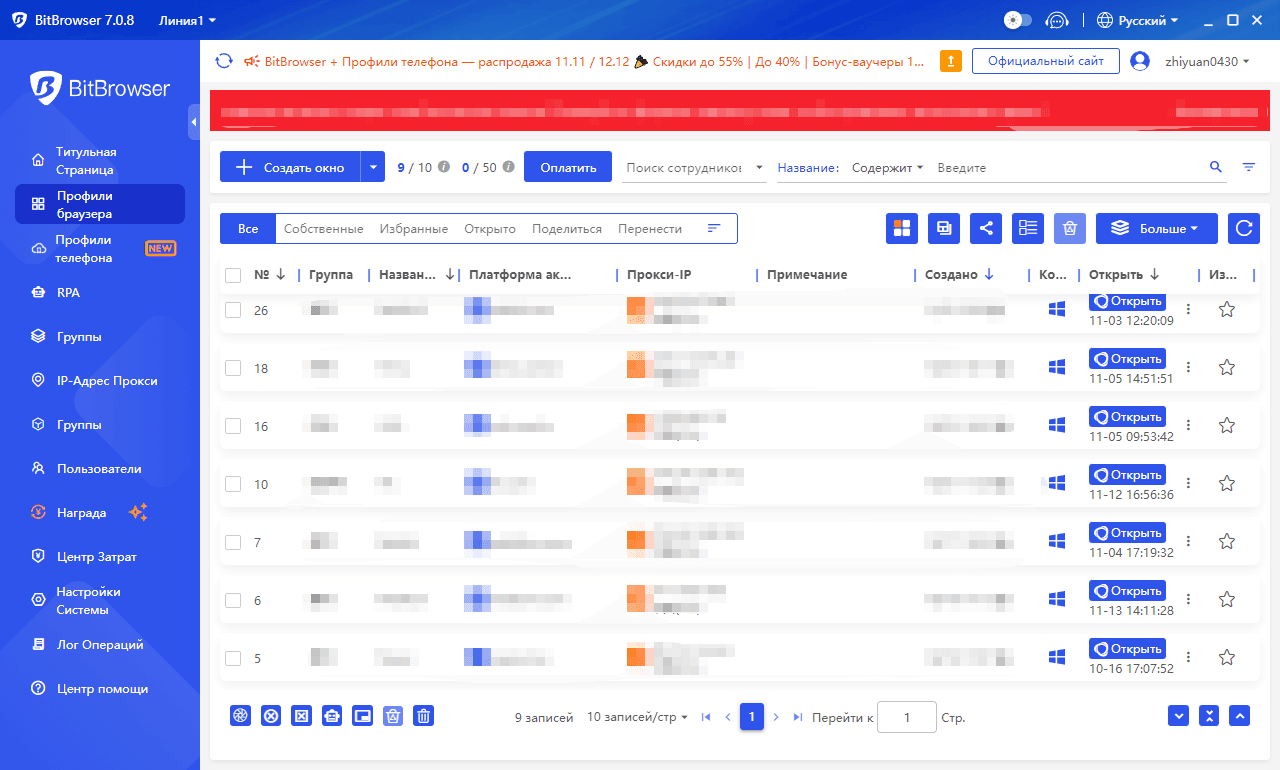Open the 10 записей/стр page size dropdown

(637, 717)
